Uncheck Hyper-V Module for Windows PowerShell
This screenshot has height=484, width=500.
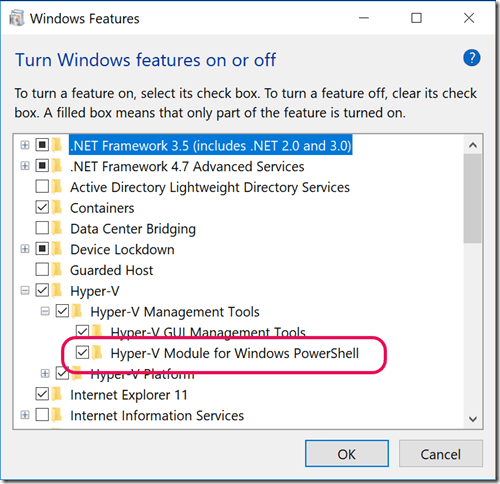point(82,352)
